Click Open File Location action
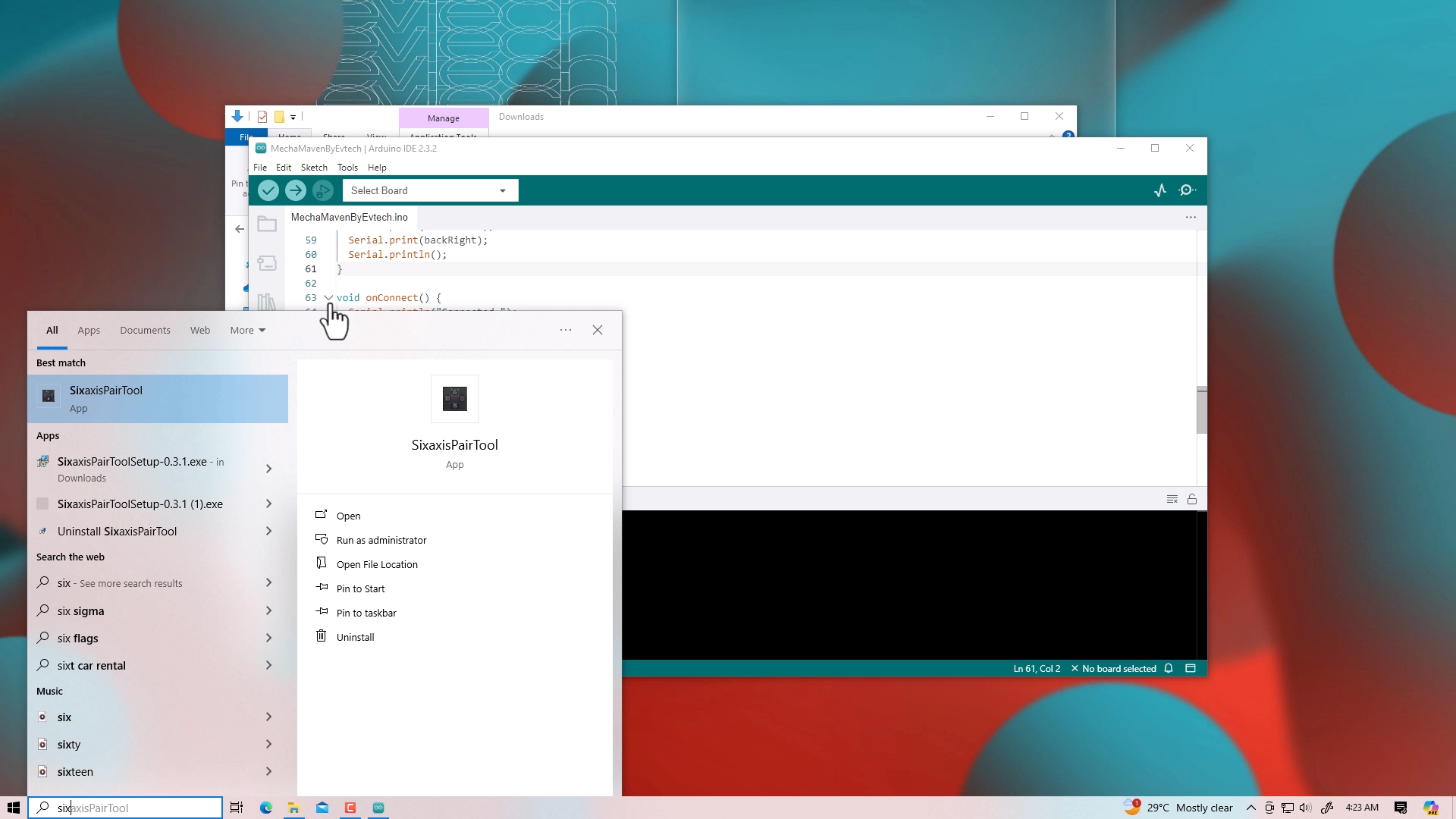The height and width of the screenshot is (819, 1456). click(x=377, y=564)
